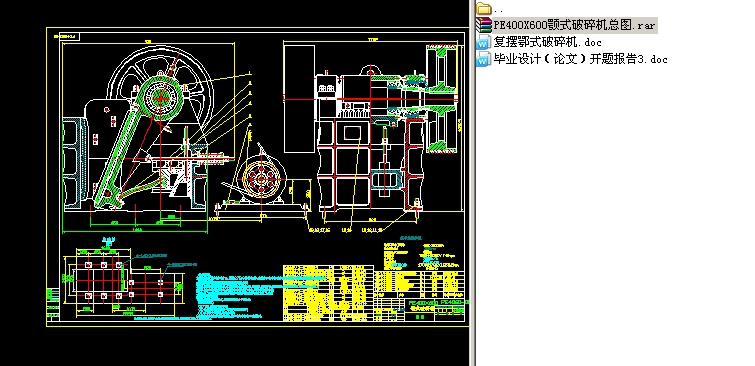This screenshot has width=755, height=366.
Task: Select the file 毕业设计(论文)开题报告3.doc
Action: 580,60
